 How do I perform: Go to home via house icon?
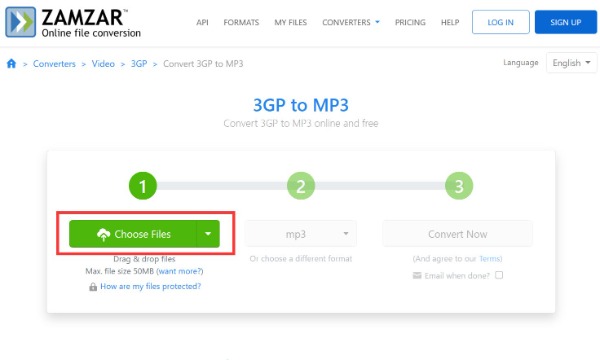(11, 64)
